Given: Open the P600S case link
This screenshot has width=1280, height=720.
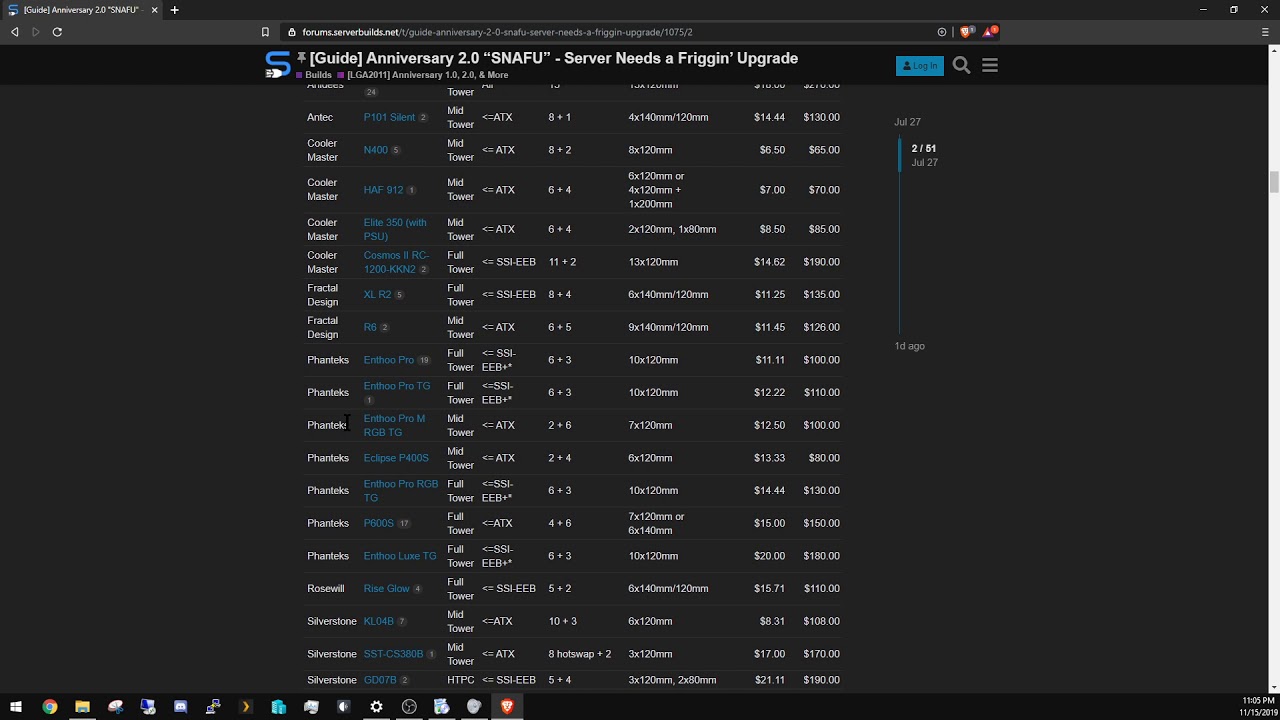Looking at the screenshot, I should tap(378, 523).
